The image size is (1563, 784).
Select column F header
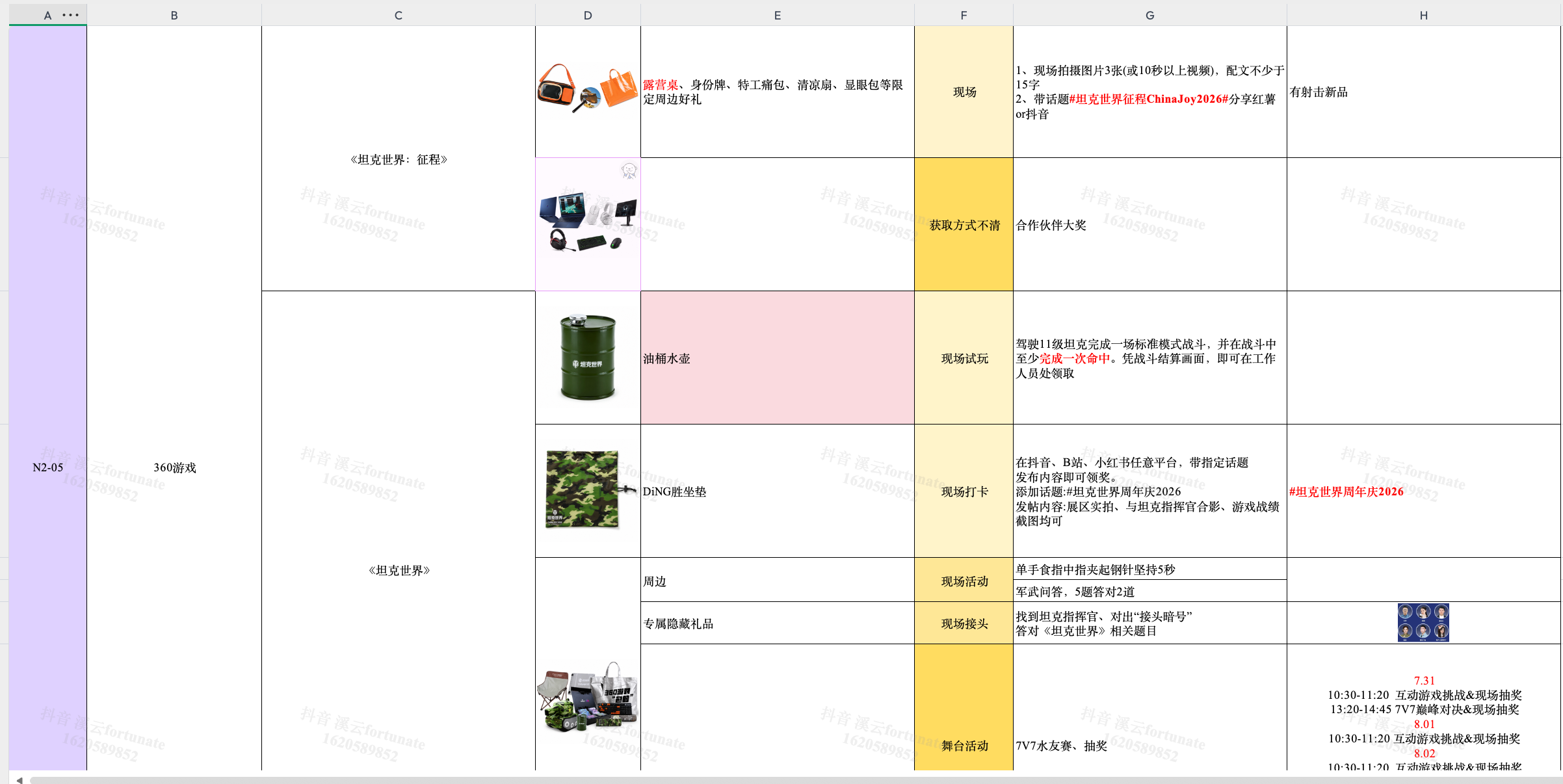964,15
